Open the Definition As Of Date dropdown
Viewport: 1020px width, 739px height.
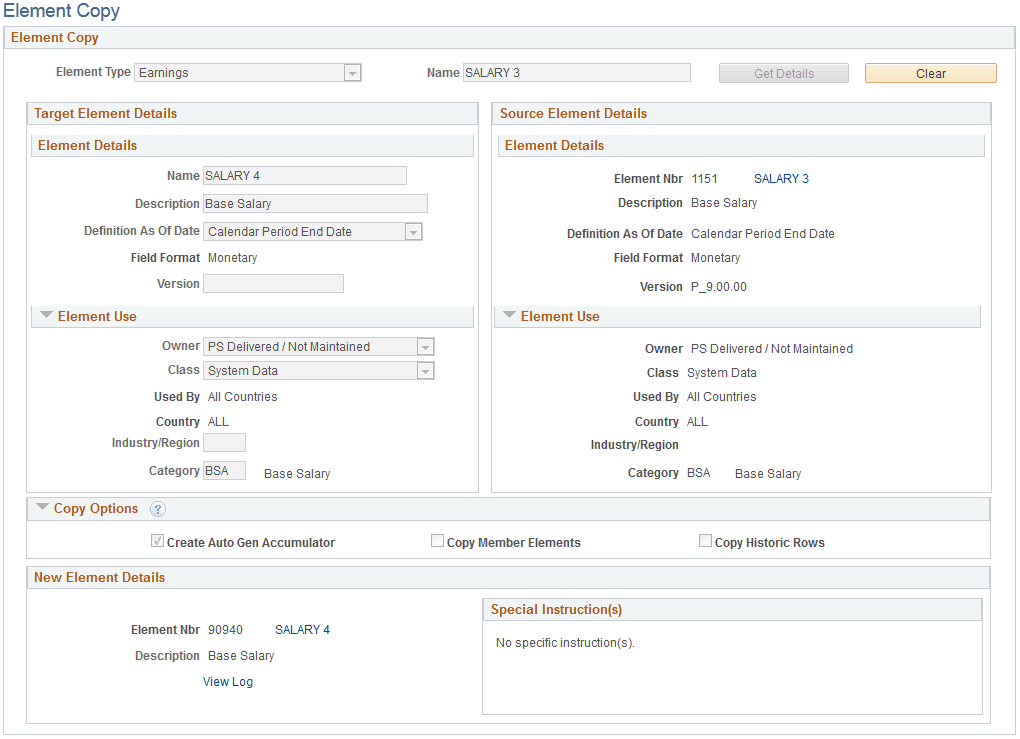click(412, 231)
